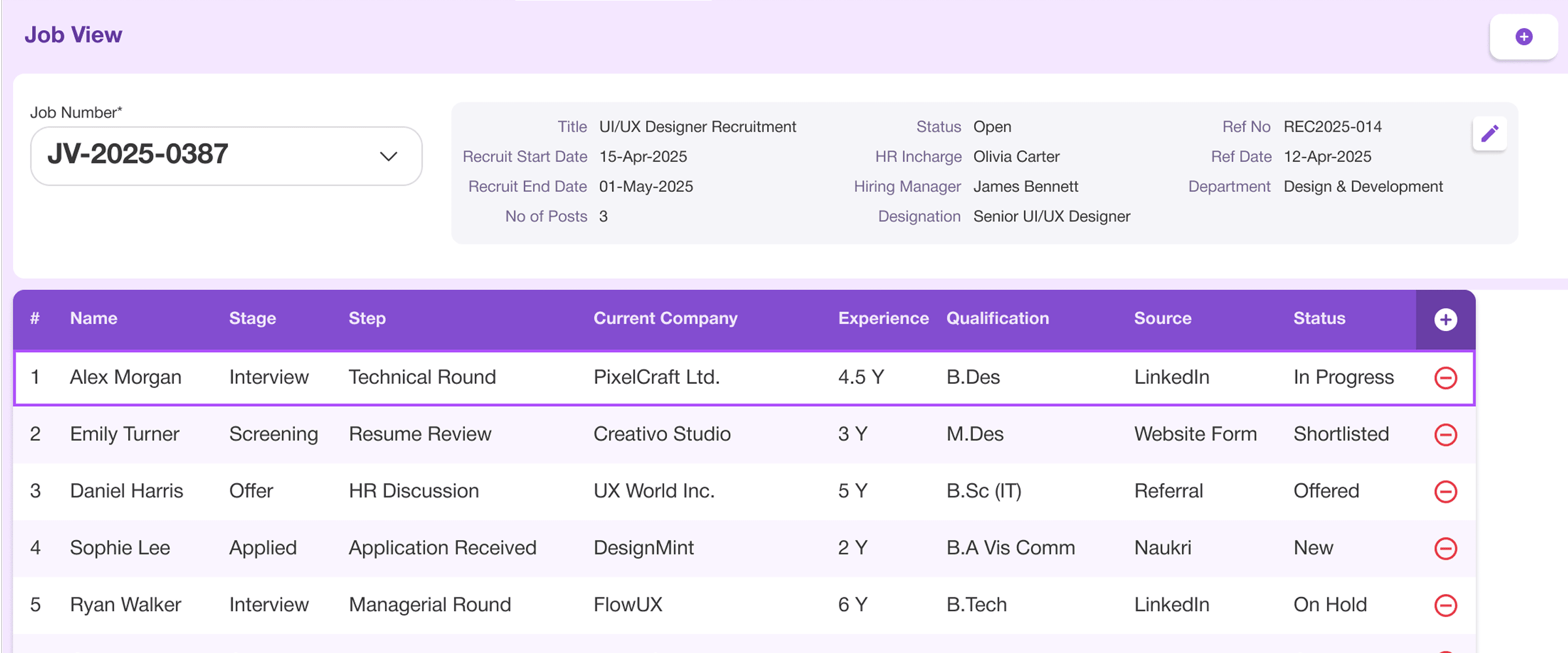This screenshot has width=1568, height=653.
Task: Click the Naukri source cell
Action: pyautogui.click(x=1162, y=547)
